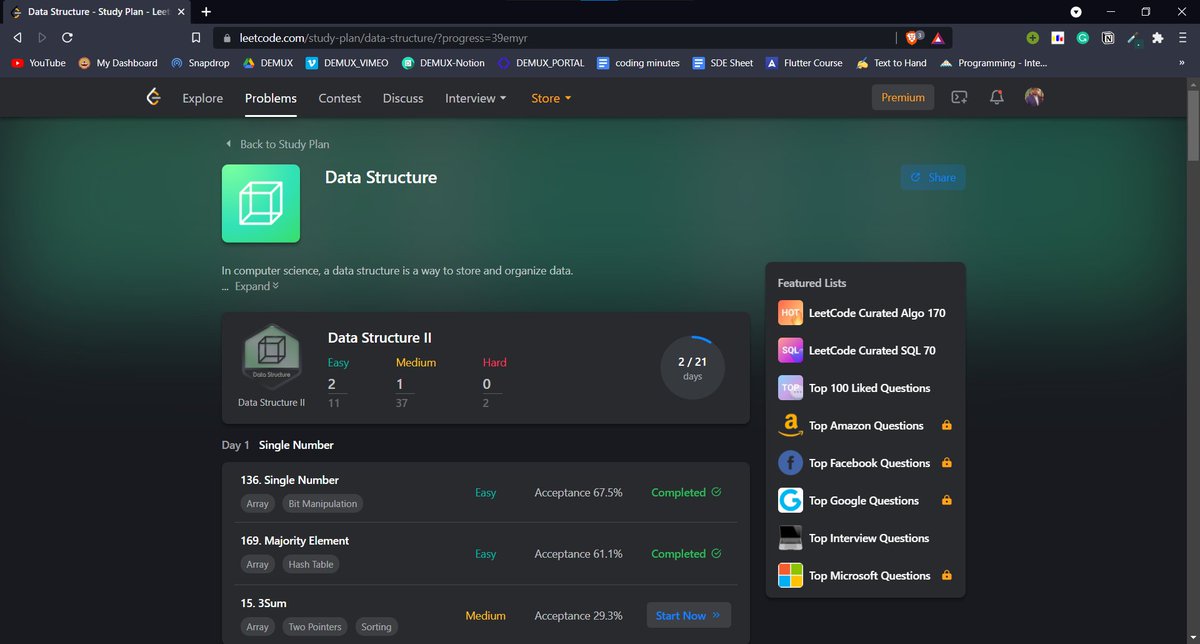Click the LeetCode logo icon

tap(153, 97)
